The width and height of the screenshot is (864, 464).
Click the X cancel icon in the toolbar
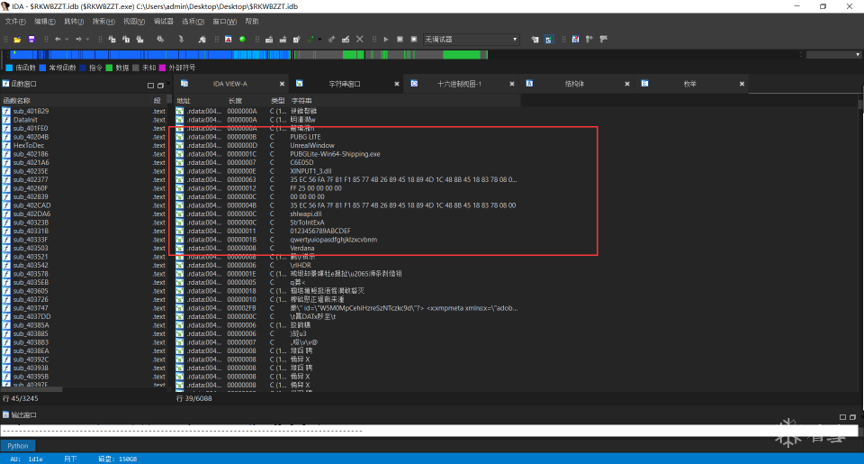(360, 40)
